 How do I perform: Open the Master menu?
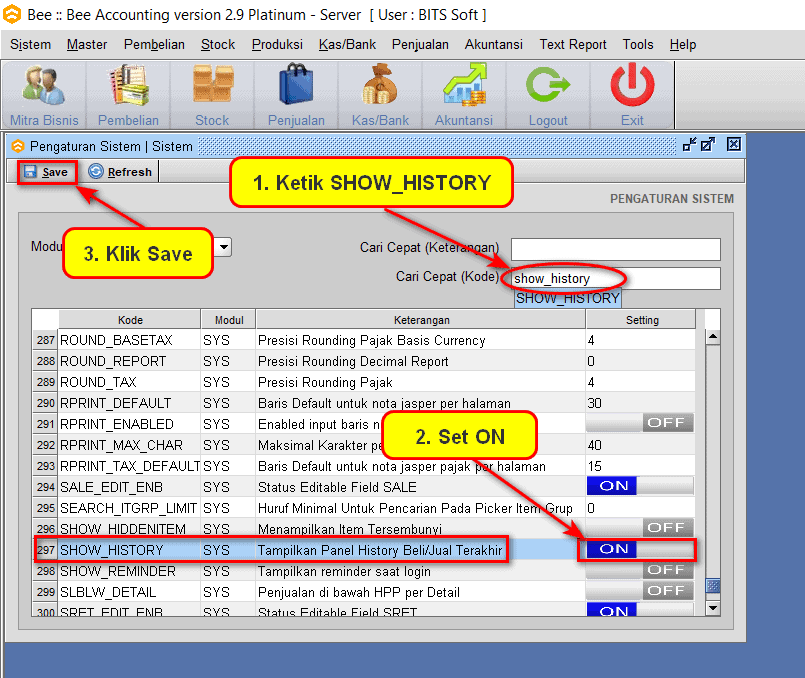[x=87, y=45]
